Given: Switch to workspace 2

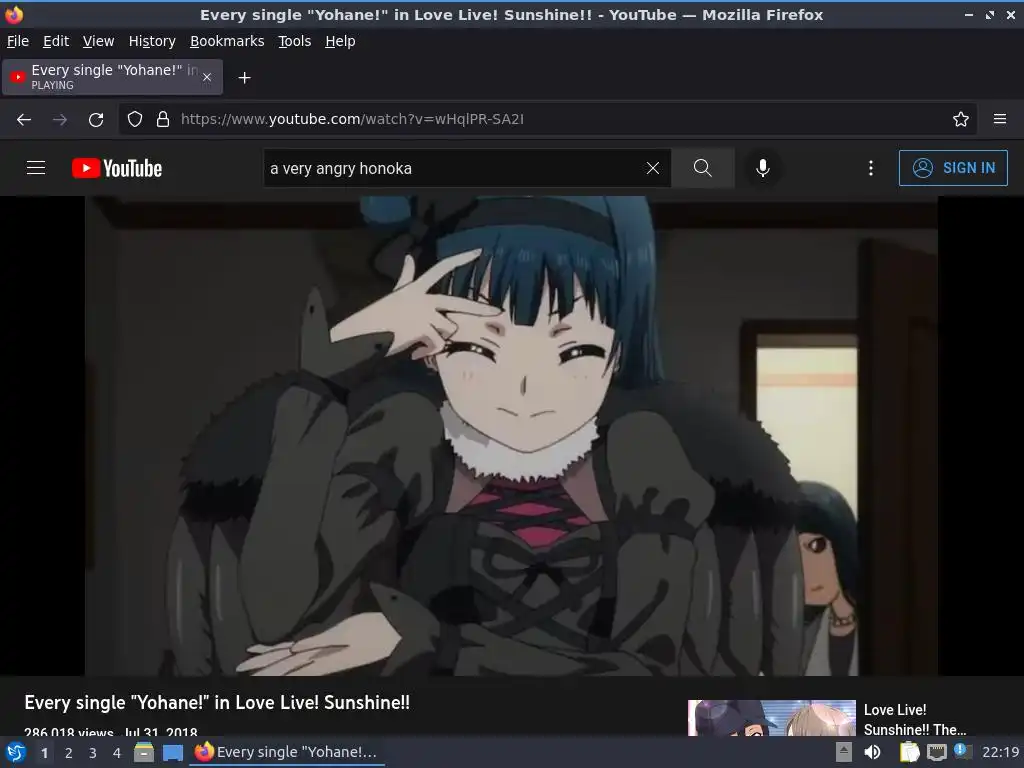Looking at the screenshot, I should point(69,752).
